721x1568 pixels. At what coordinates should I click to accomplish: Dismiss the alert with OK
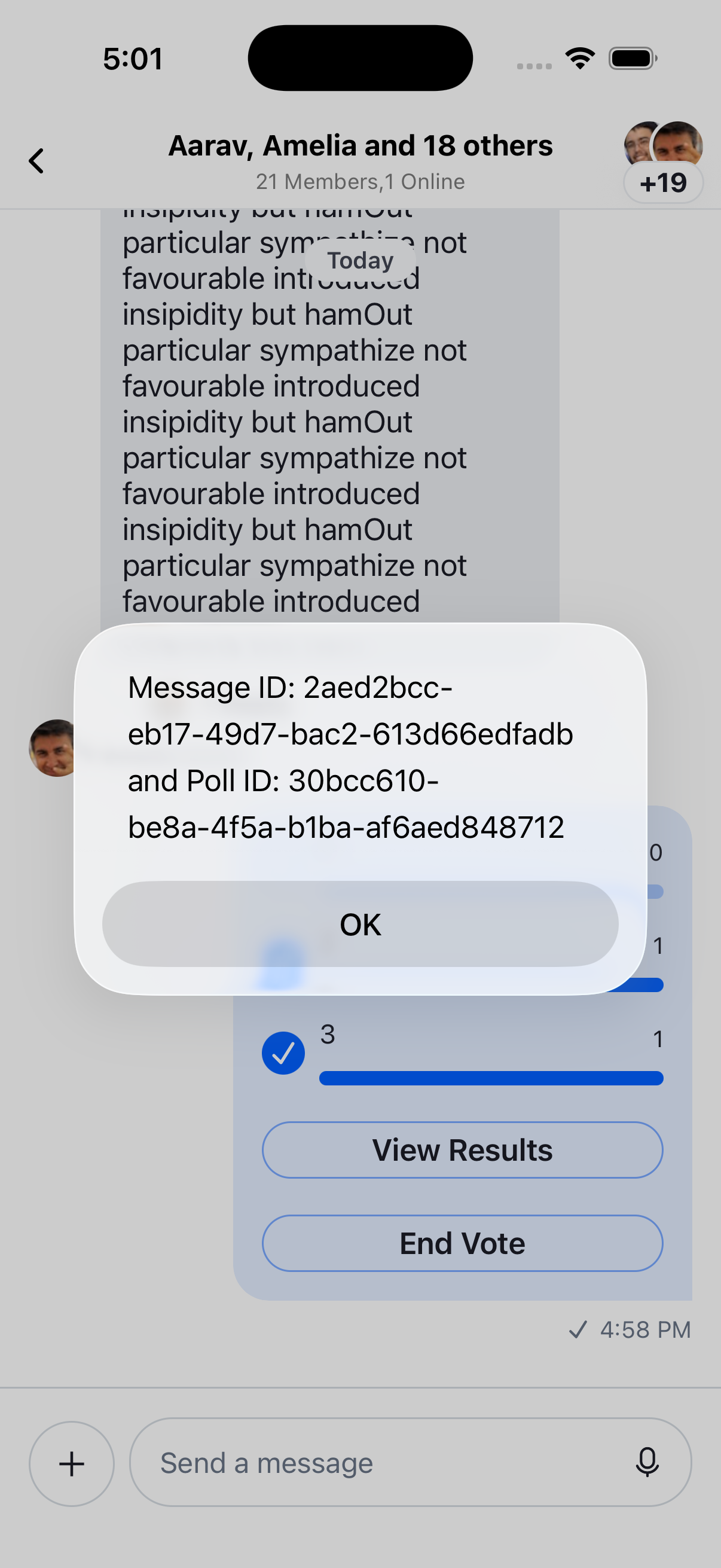point(360,924)
